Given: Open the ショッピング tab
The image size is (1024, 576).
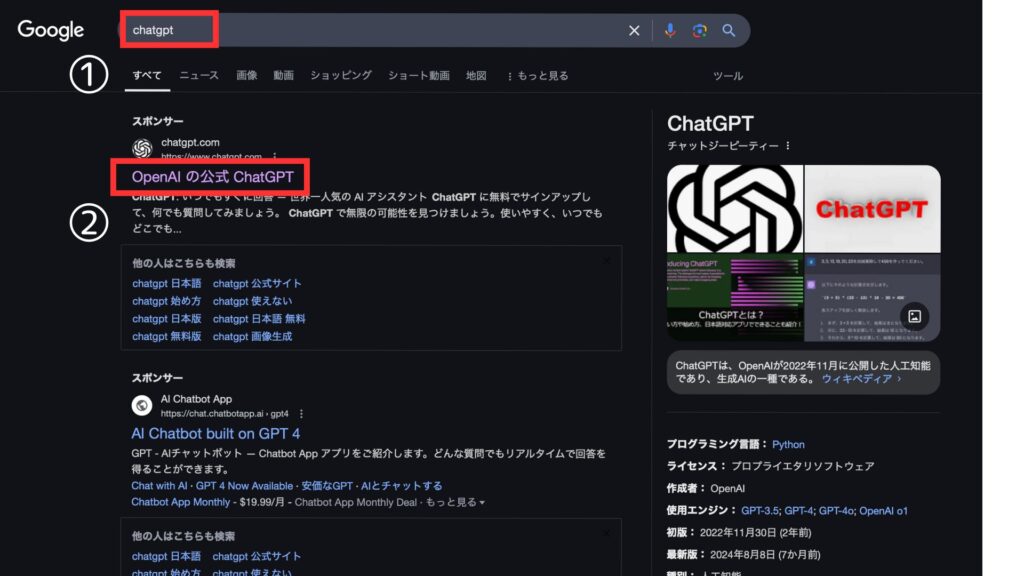Looking at the screenshot, I should point(341,76).
